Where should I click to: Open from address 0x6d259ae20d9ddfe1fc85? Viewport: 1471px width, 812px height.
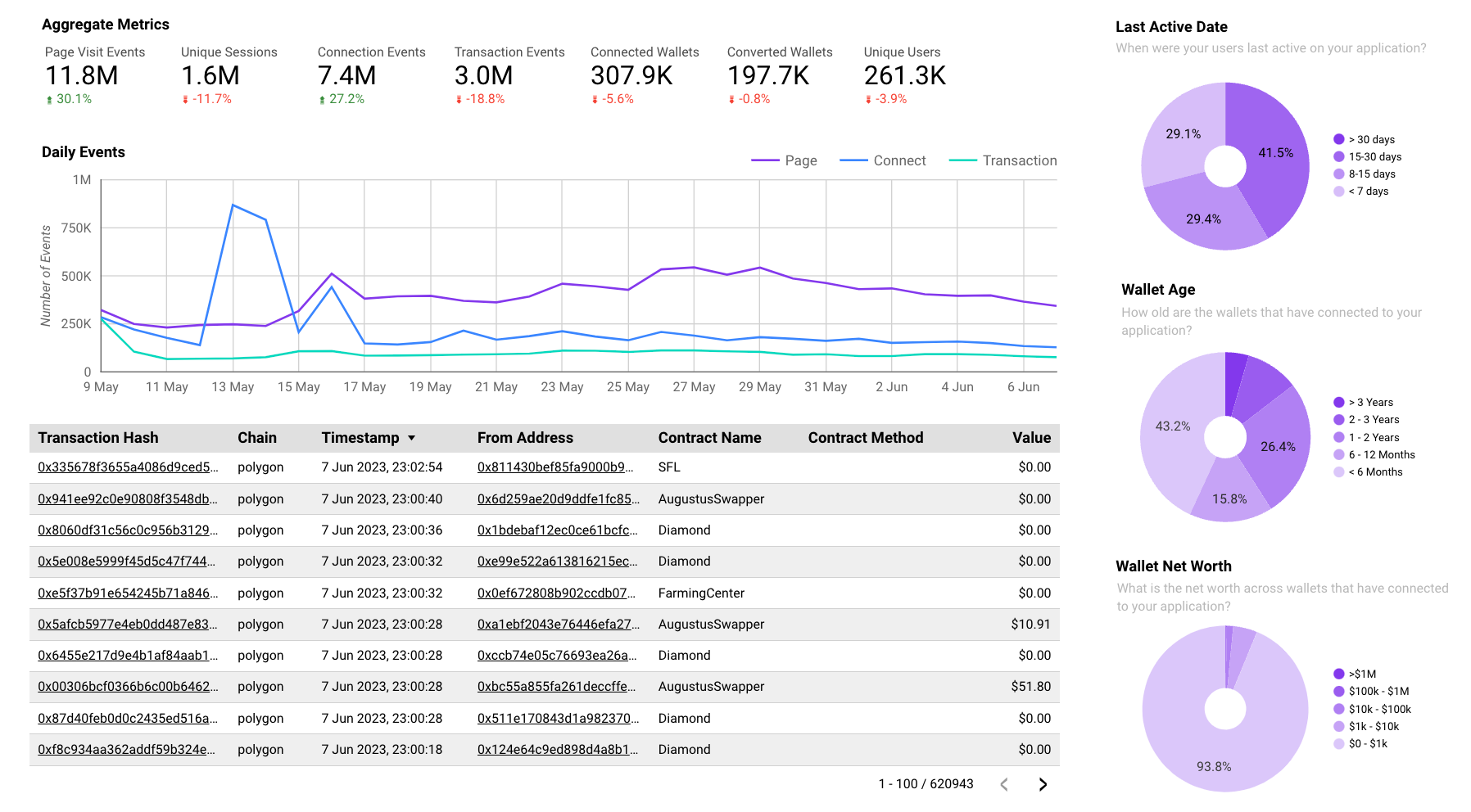(x=555, y=498)
